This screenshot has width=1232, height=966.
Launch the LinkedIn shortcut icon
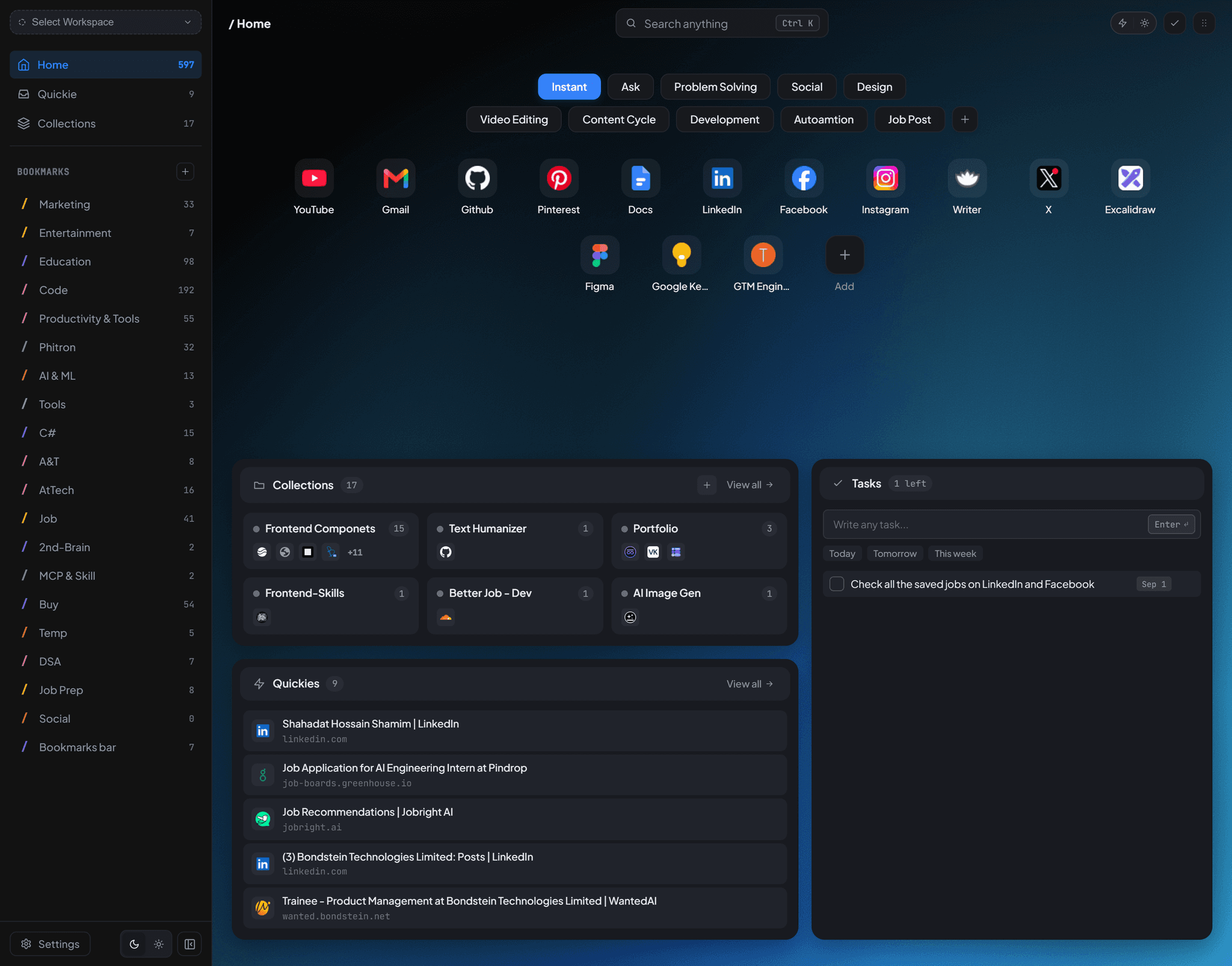722,178
